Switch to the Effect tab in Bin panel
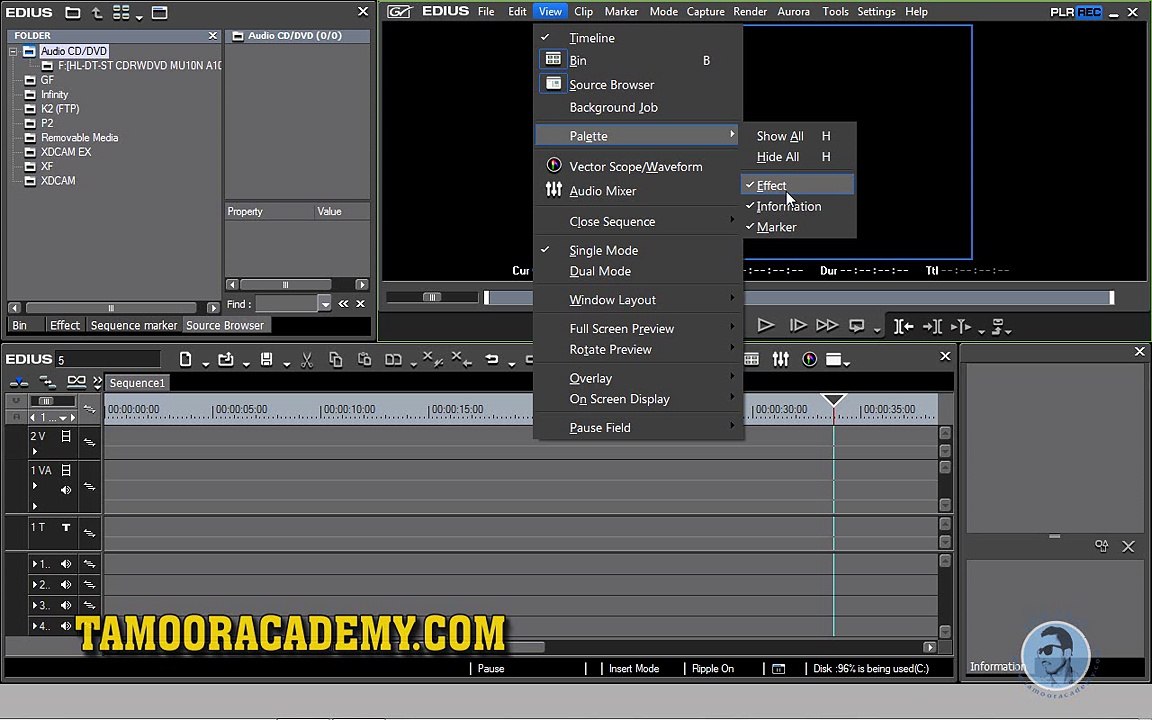The height and width of the screenshot is (720, 1152). (x=65, y=325)
